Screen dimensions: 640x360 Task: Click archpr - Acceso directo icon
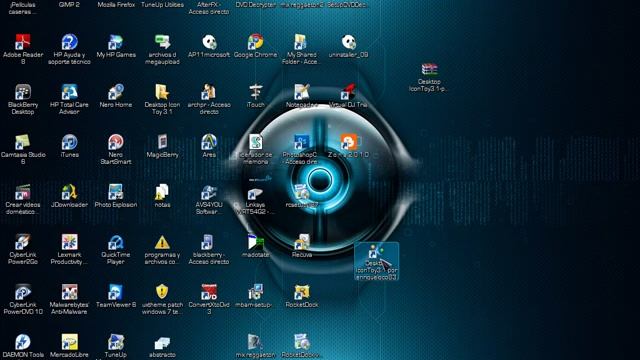(209, 92)
